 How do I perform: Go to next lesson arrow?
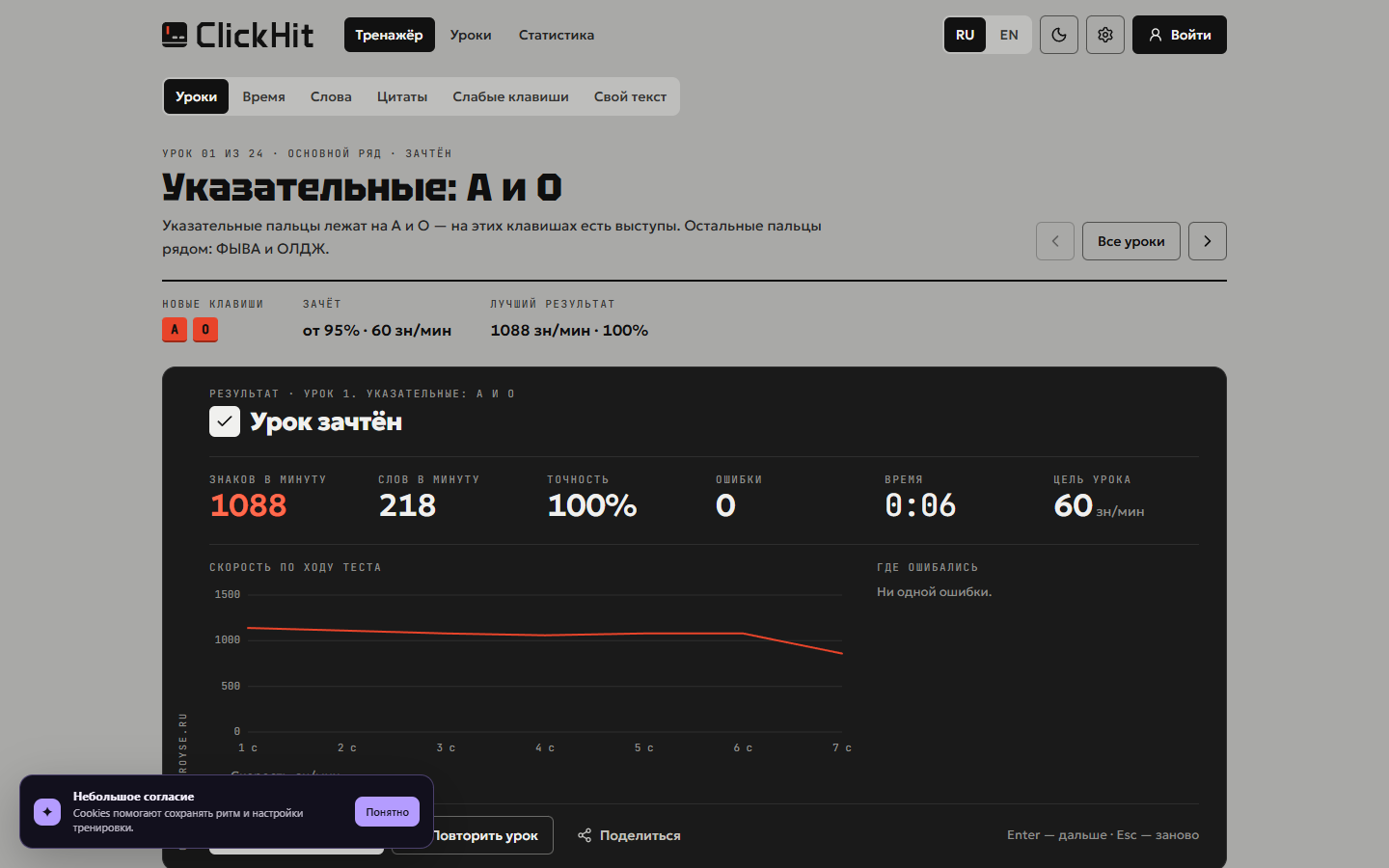point(1208,241)
